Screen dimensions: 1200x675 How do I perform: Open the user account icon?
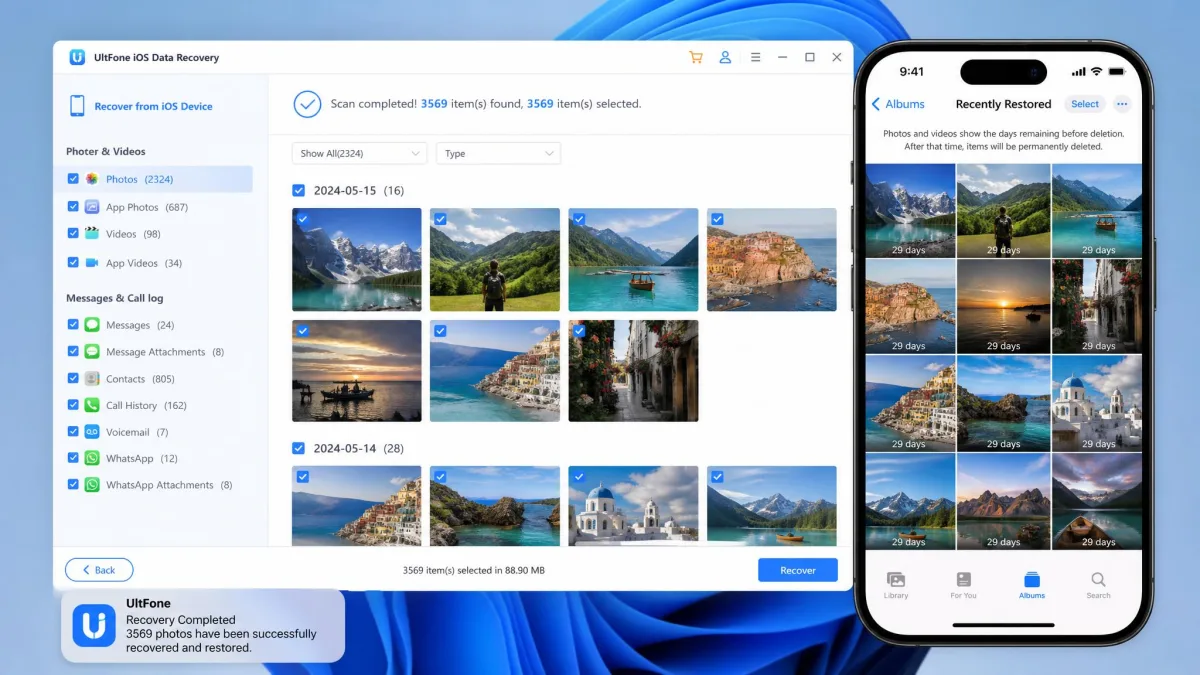click(726, 58)
